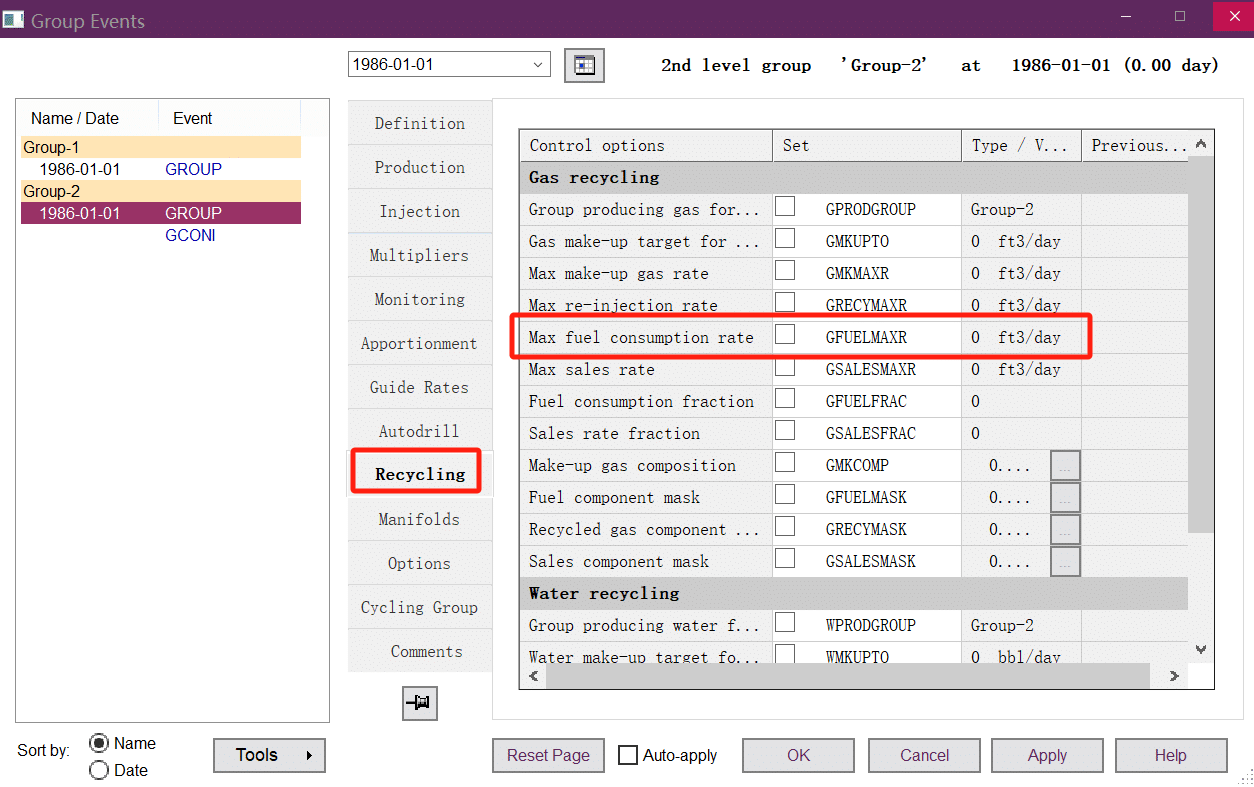Click the Group Events window title icon
Viewport: 1254px width, 787px height.
pyautogui.click(x=14, y=20)
